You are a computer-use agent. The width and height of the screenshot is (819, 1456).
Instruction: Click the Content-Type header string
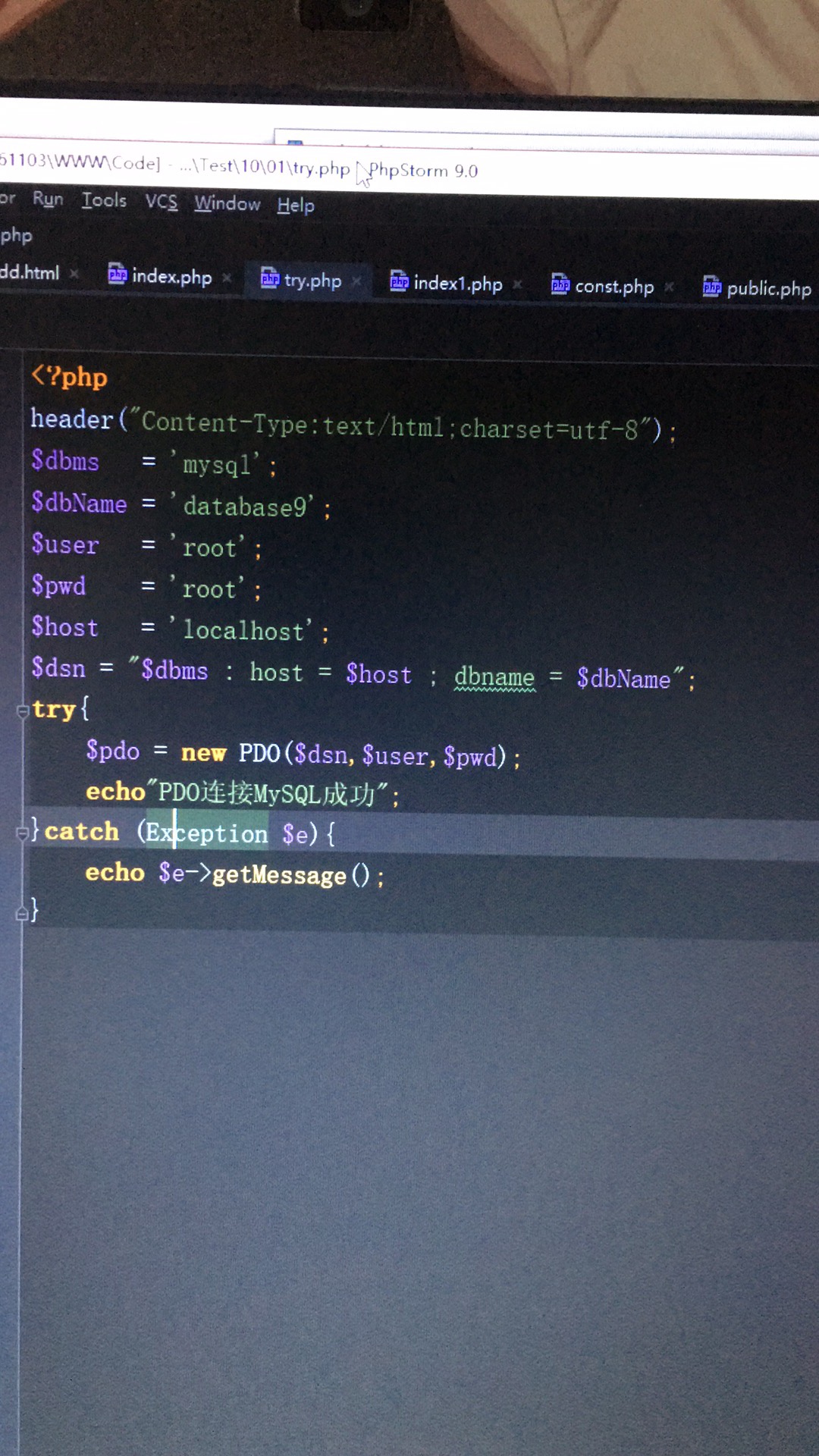391,426
